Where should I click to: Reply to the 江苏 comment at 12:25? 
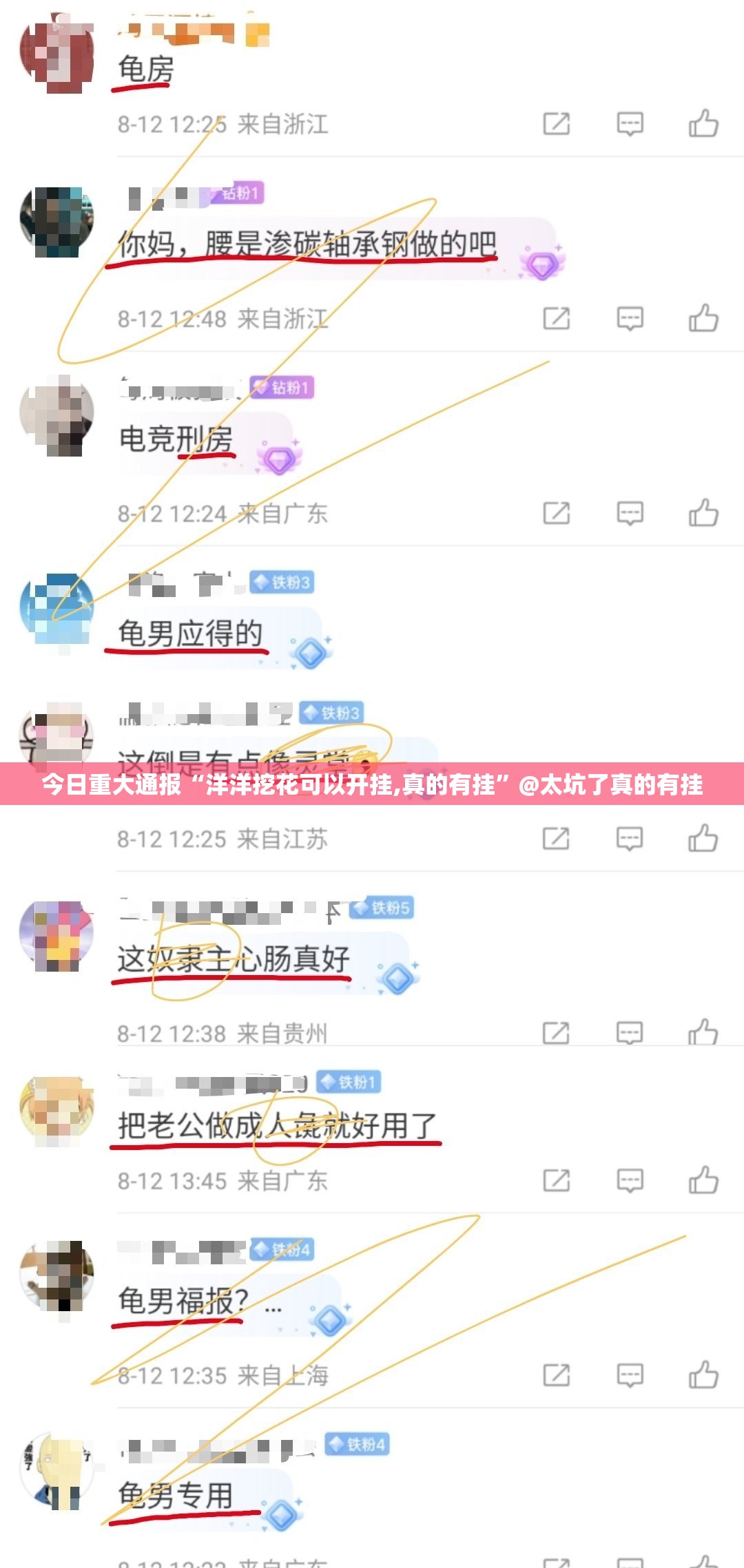point(630,838)
